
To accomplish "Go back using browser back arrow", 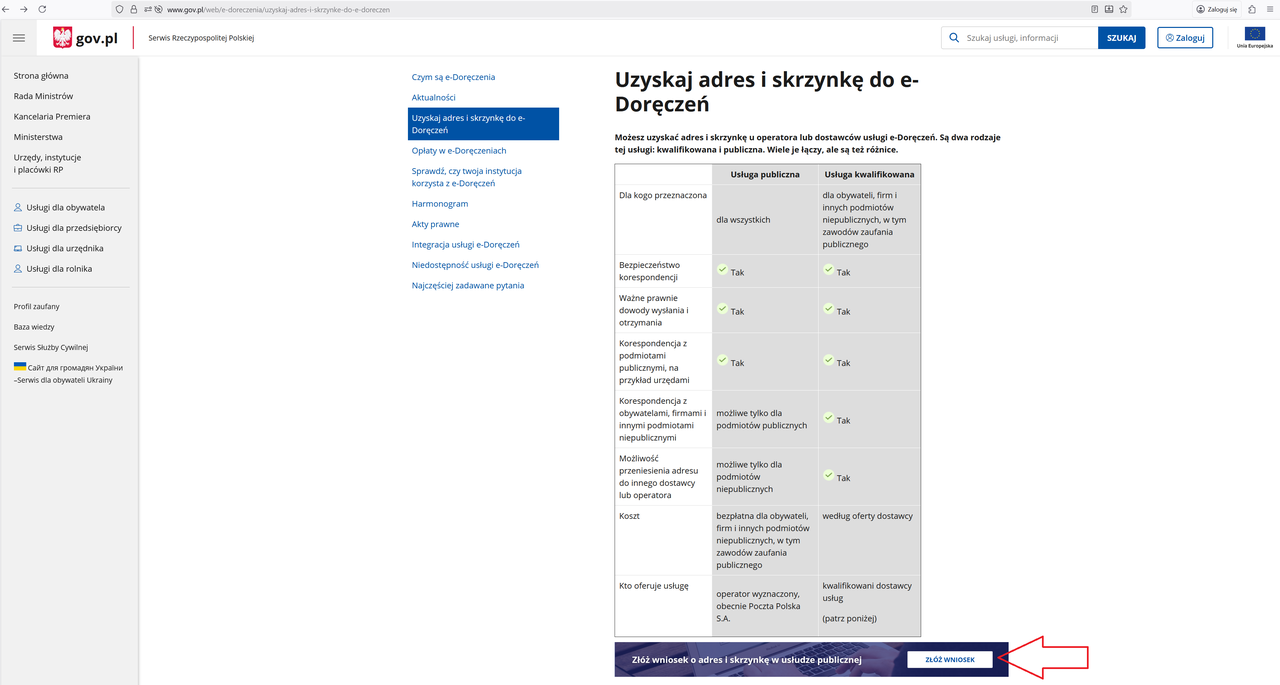I will (x=8, y=9).
